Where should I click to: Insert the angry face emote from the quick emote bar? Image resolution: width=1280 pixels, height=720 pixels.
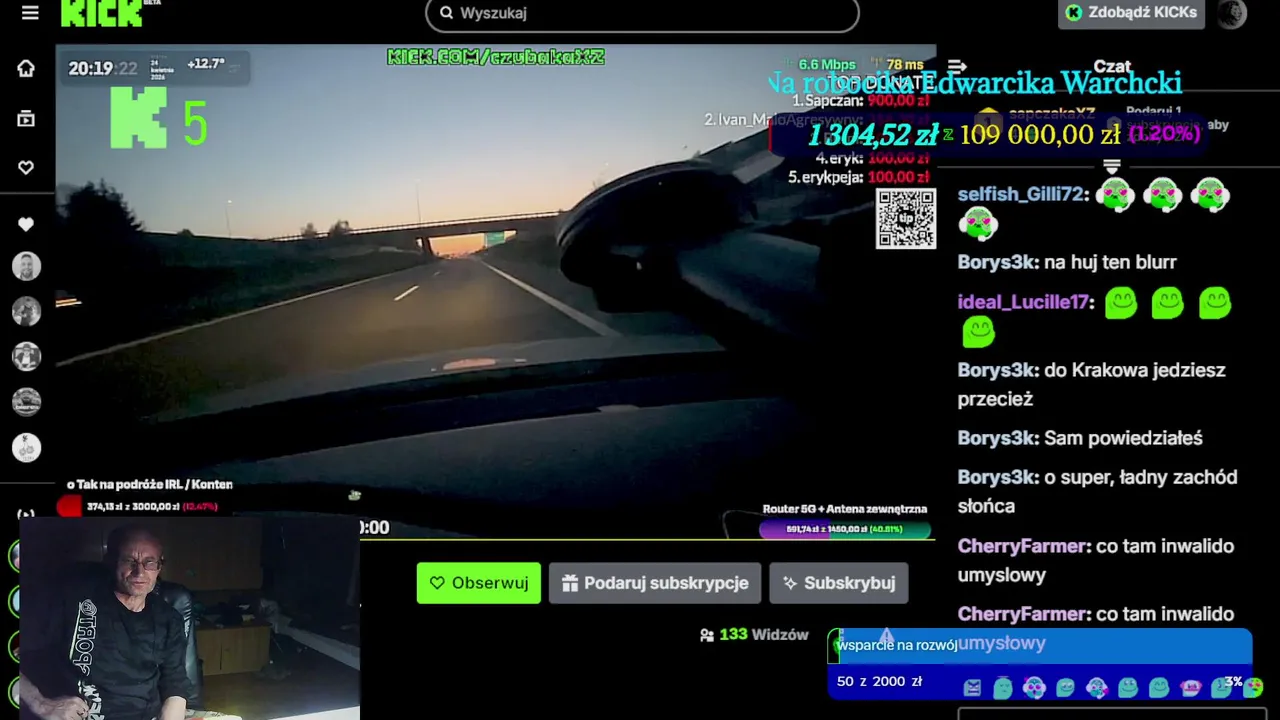pyautogui.click(x=972, y=688)
